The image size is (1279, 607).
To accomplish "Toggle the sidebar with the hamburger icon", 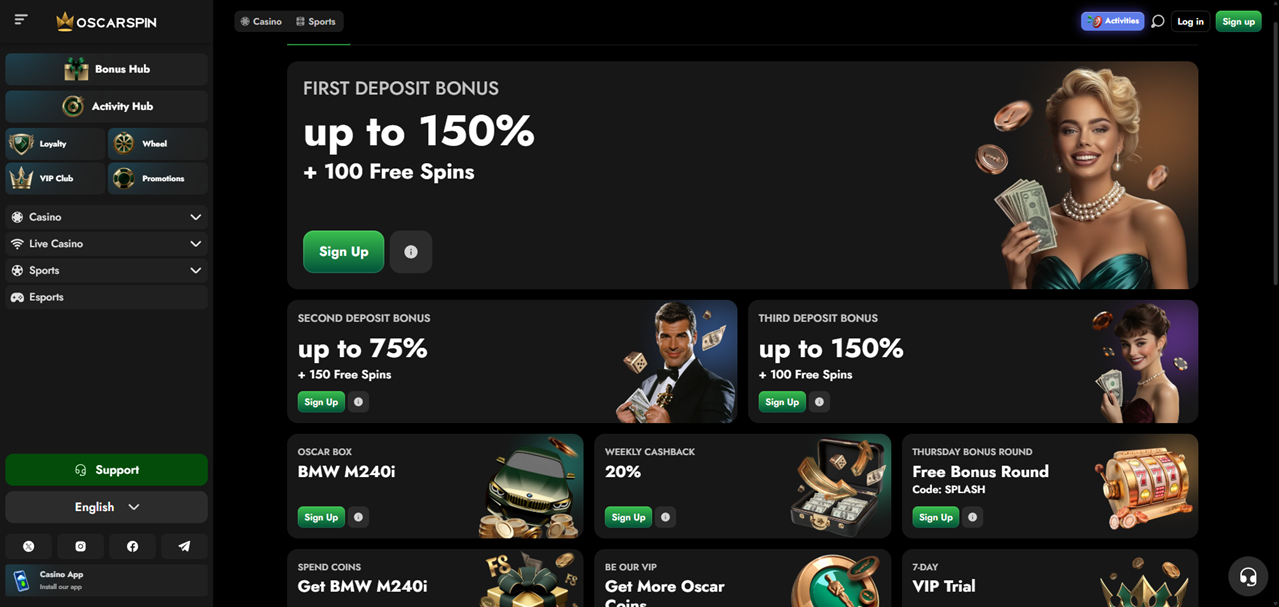I will click(x=19, y=18).
